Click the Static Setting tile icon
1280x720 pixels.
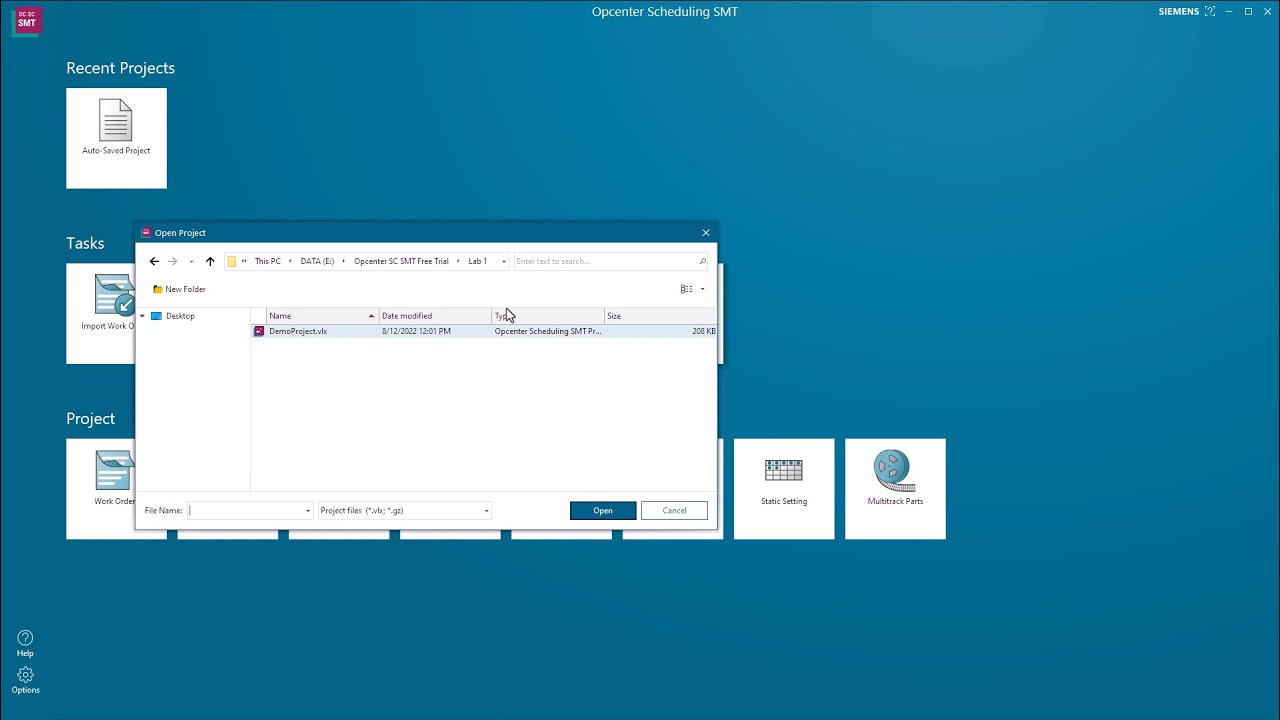[784, 470]
